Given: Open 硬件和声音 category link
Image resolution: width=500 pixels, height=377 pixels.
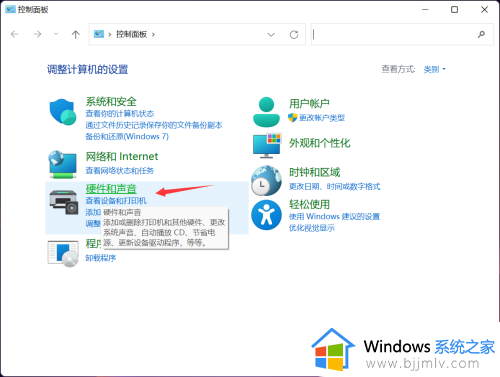Looking at the screenshot, I should point(111,189).
